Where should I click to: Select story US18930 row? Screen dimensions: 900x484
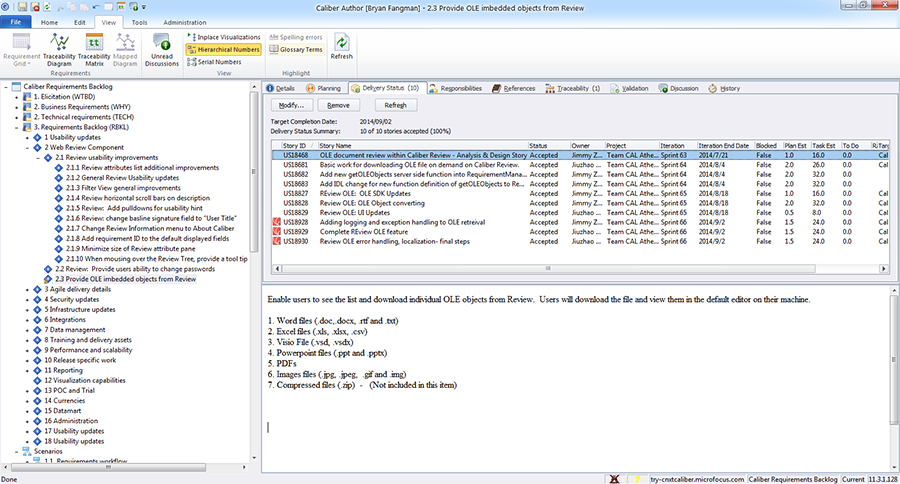(x=580, y=241)
